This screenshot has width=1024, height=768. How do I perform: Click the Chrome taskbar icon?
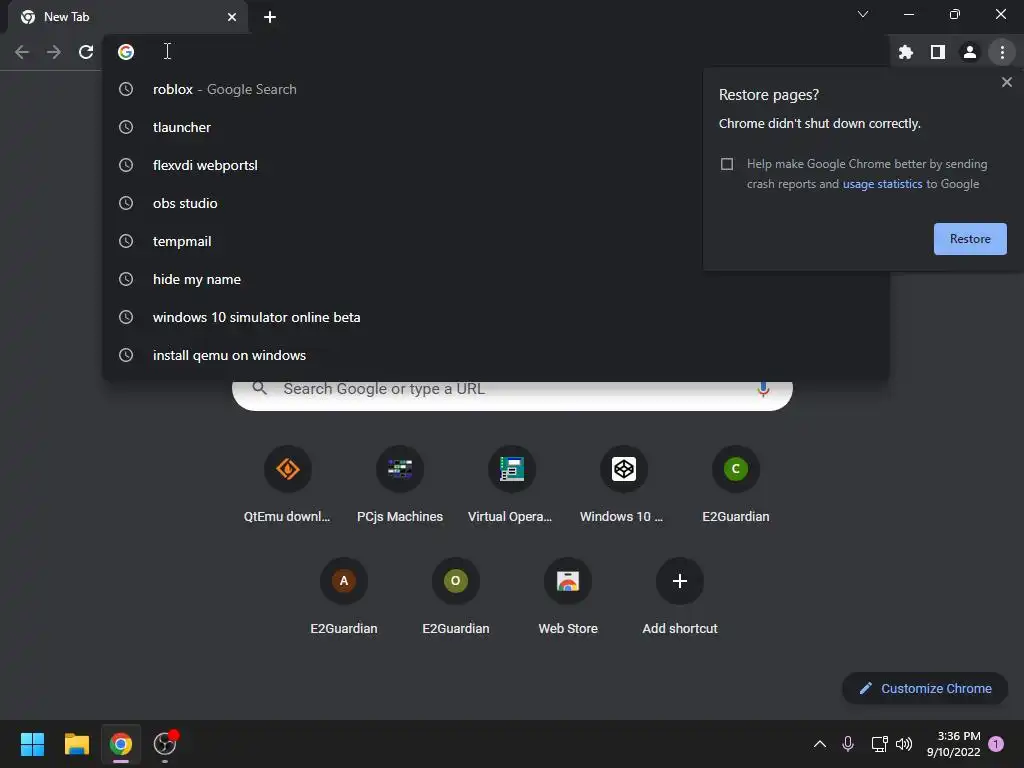pos(121,744)
